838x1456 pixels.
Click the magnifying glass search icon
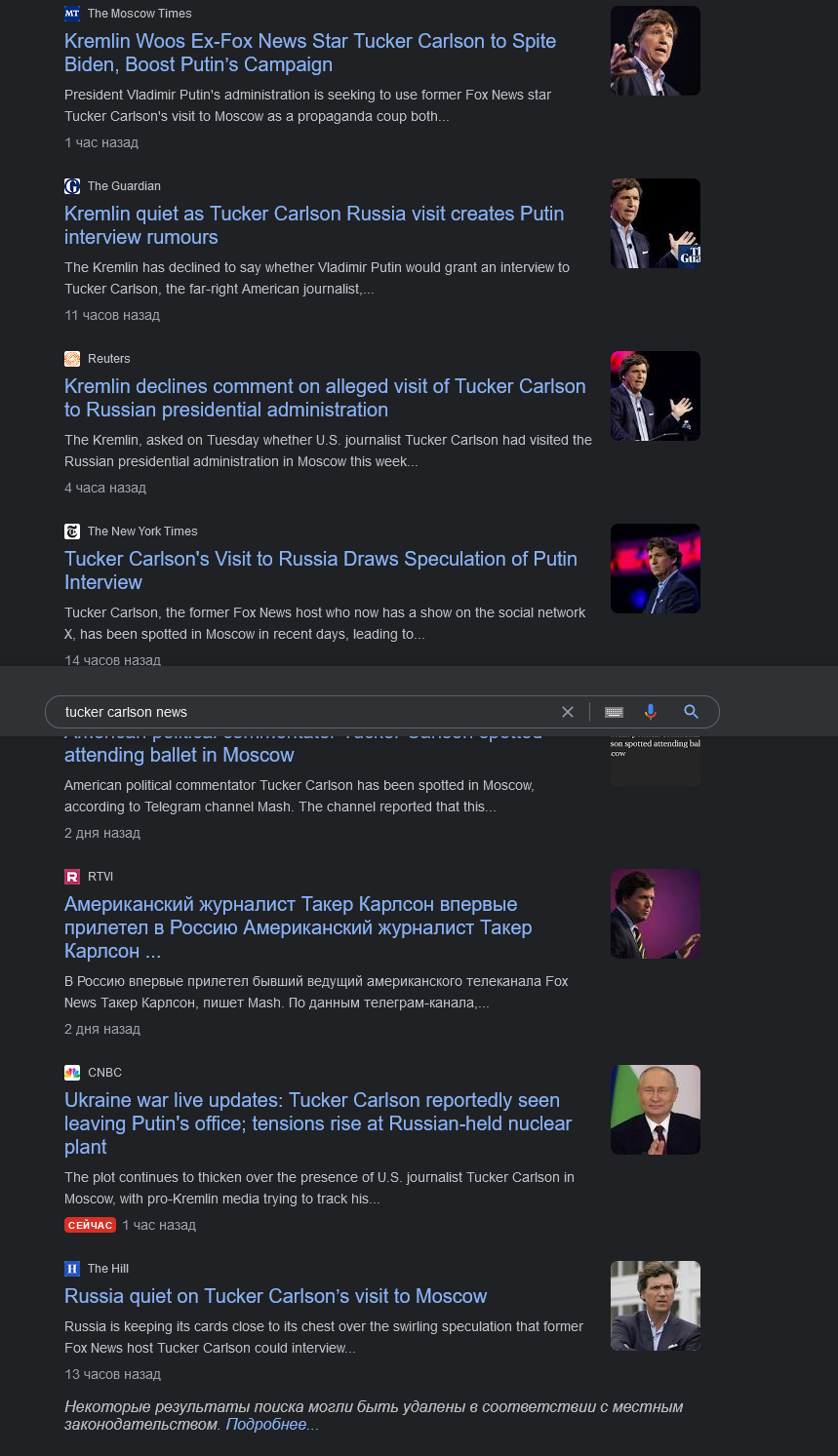pyautogui.click(x=692, y=712)
